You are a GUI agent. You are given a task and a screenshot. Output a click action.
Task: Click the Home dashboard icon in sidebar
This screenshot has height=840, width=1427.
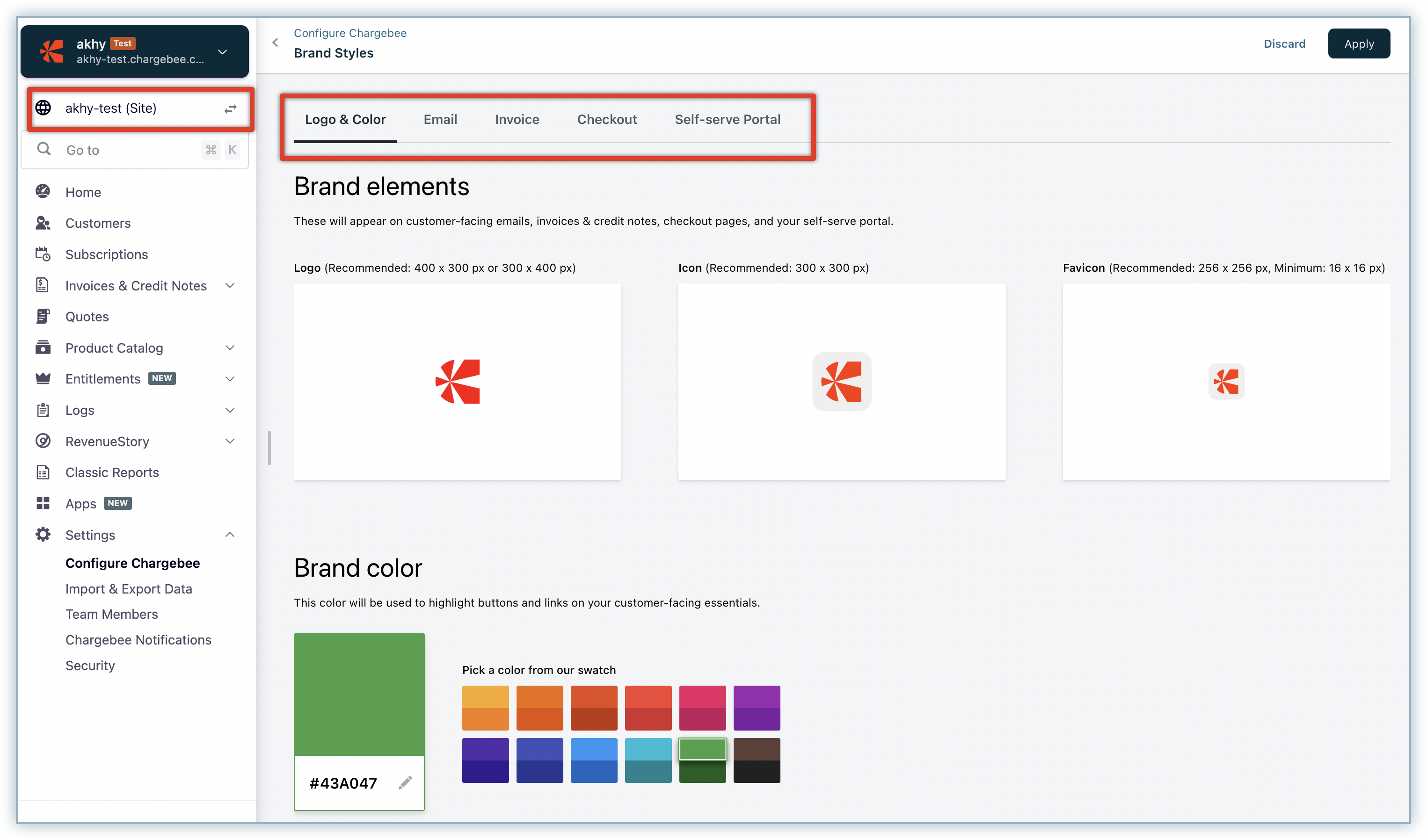coord(43,192)
